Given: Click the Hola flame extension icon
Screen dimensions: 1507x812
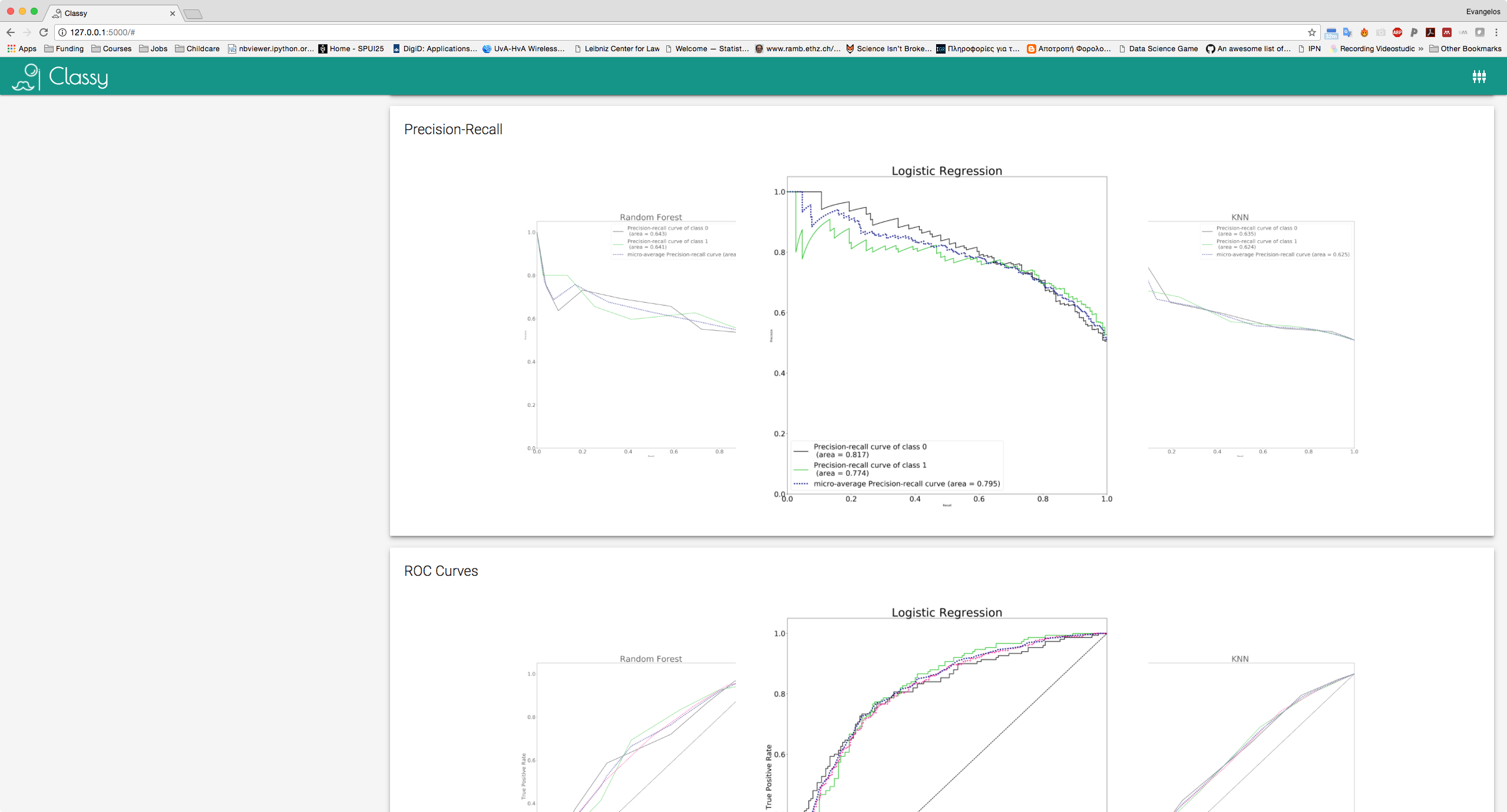Looking at the screenshot, I should click(1364, 32).
